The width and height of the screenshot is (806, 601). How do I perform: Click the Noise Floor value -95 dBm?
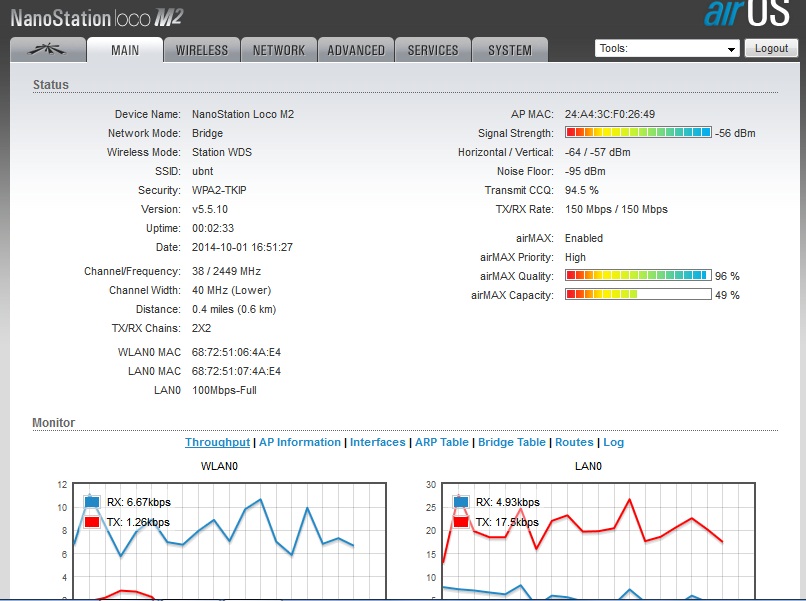tap(585, 171)
